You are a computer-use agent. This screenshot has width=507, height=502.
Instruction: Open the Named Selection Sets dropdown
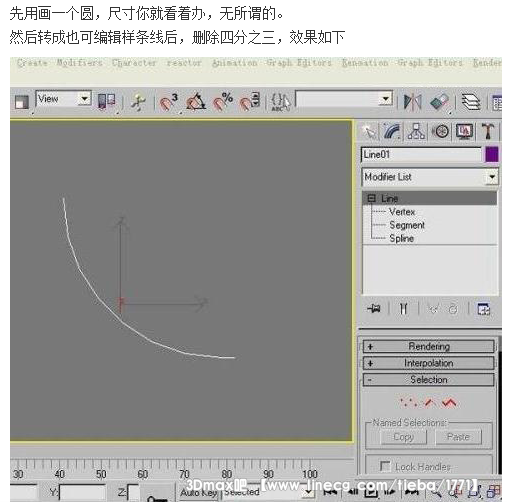(x=344, y=99)
